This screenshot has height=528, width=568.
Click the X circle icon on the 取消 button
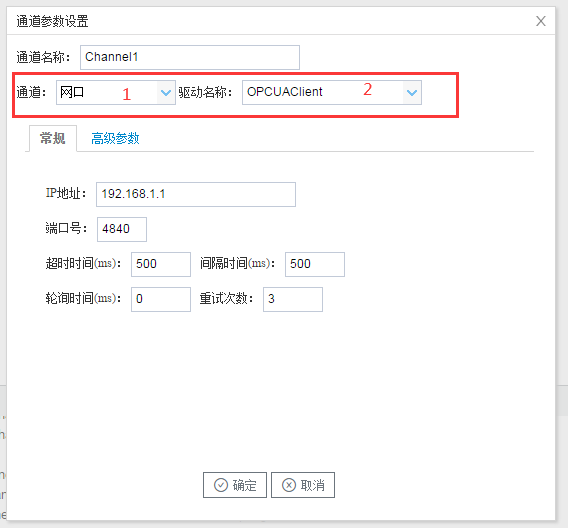[289, 485]
